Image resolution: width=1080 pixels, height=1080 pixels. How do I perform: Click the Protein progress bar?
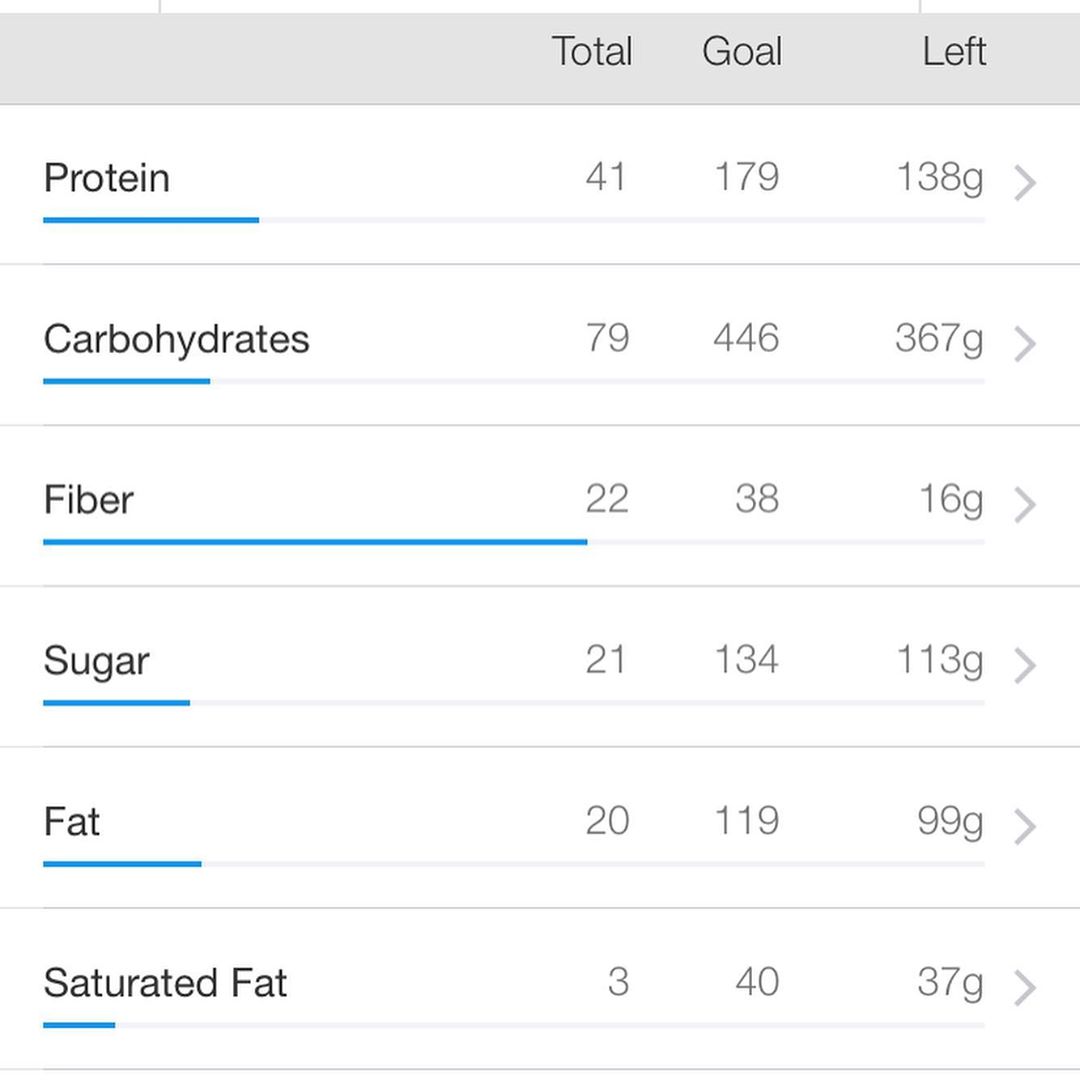(x=514, y=220)
